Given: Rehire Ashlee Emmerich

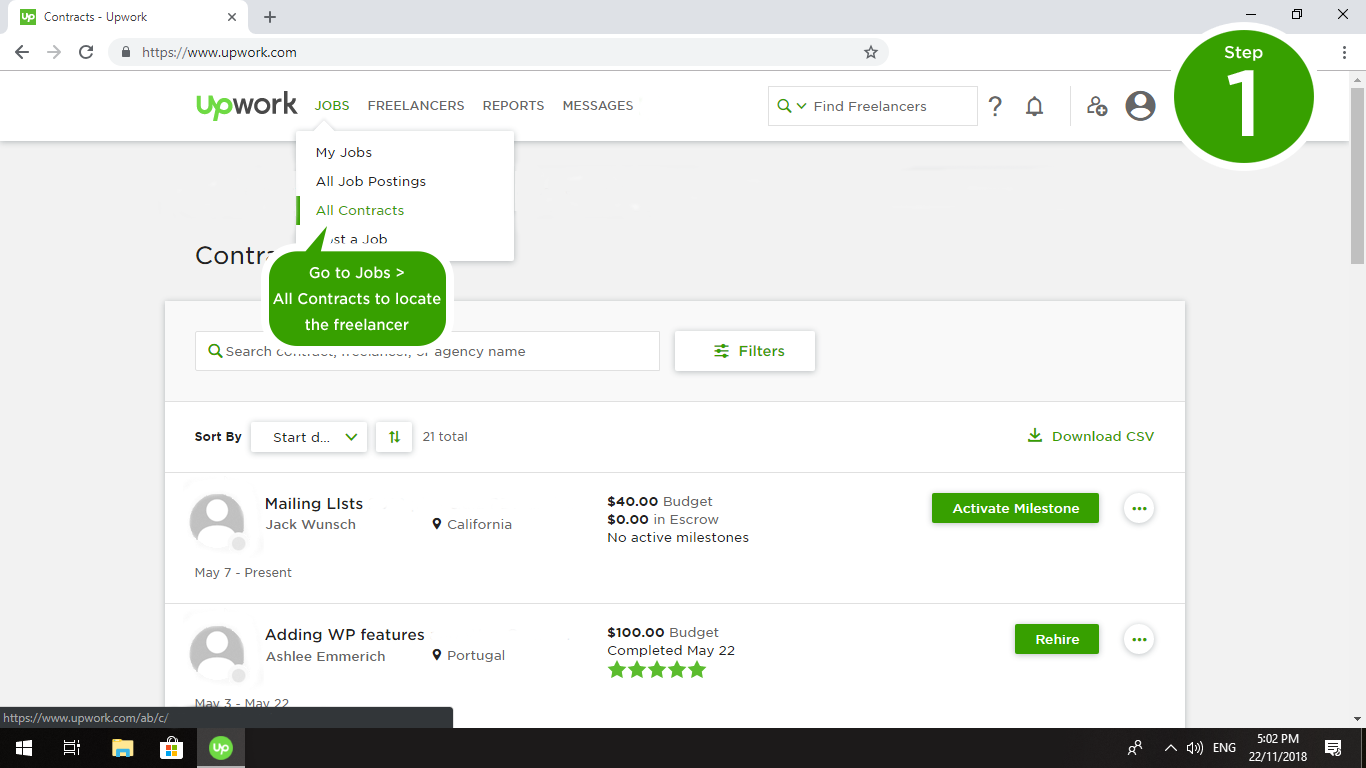Looking at the screenshot, I should [x=1056, y=639].
